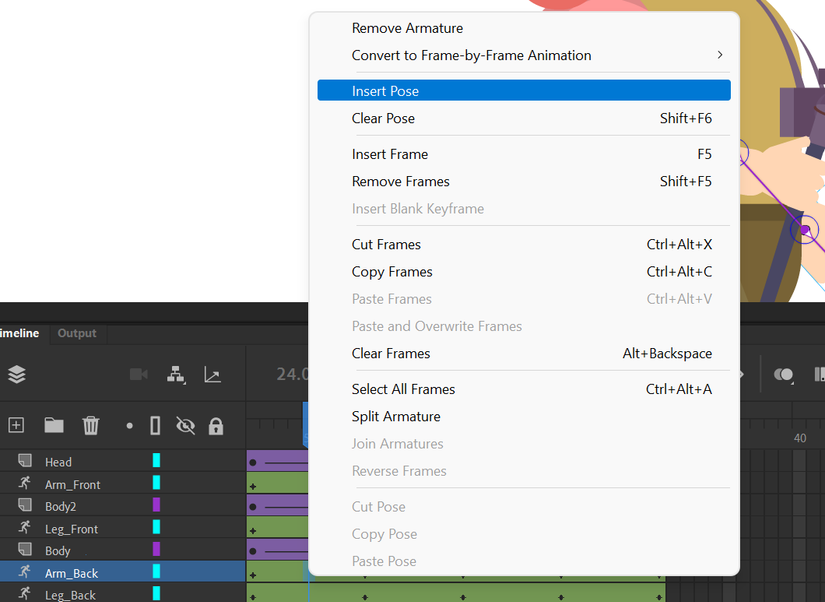Click the stacked layers icon above the timeline

click(16, 373)
